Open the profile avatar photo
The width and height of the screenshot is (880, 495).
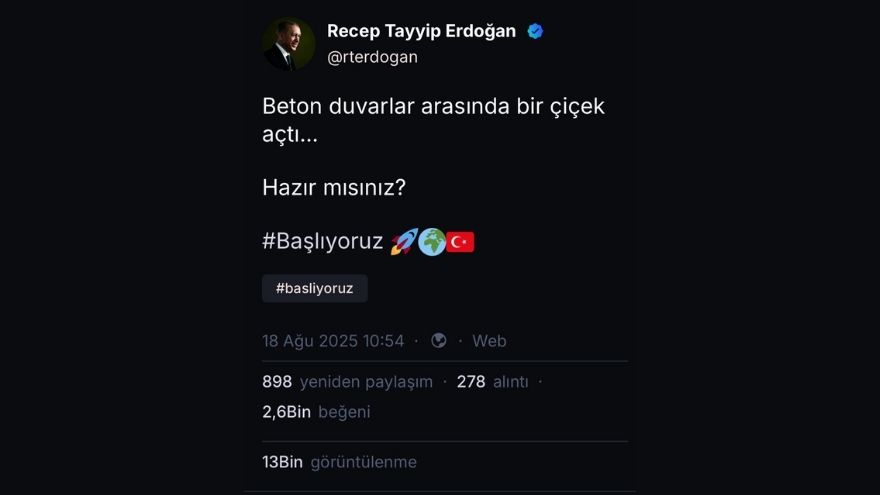pyautogui.click(x=288, y=44)
